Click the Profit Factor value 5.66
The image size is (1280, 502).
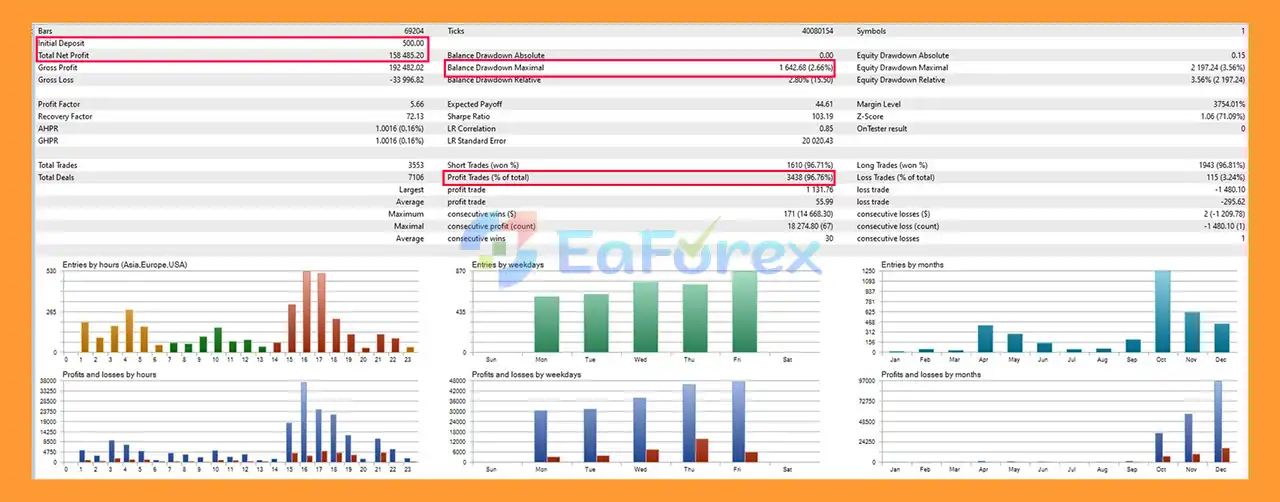point(415,104)
